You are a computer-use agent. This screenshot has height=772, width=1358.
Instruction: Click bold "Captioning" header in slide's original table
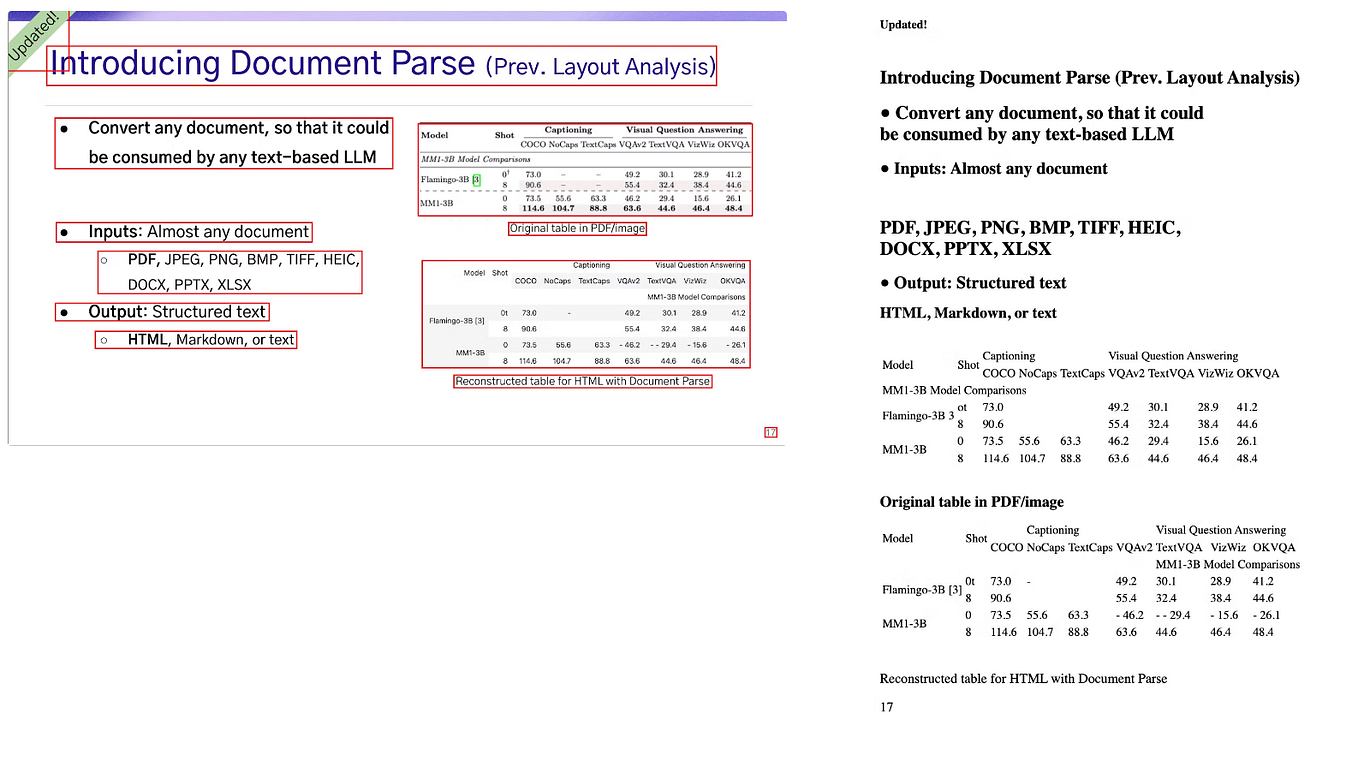[x=568, y=130]
